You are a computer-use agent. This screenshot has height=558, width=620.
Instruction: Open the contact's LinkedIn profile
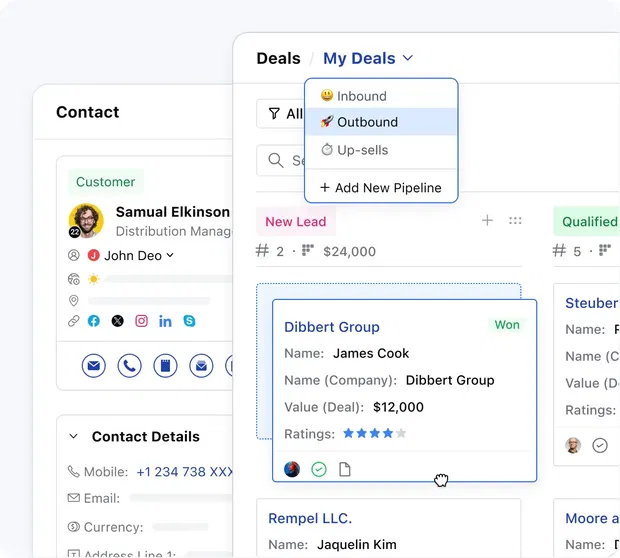pos(165,322)
